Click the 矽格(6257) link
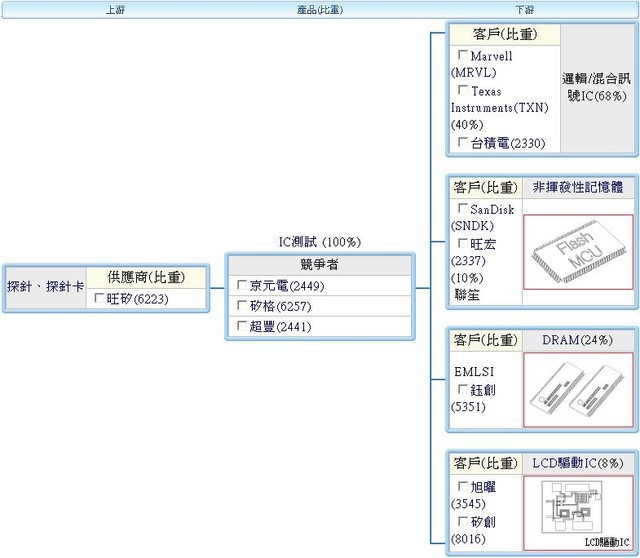This screenshot has height=558, width=640. point(280,306)
